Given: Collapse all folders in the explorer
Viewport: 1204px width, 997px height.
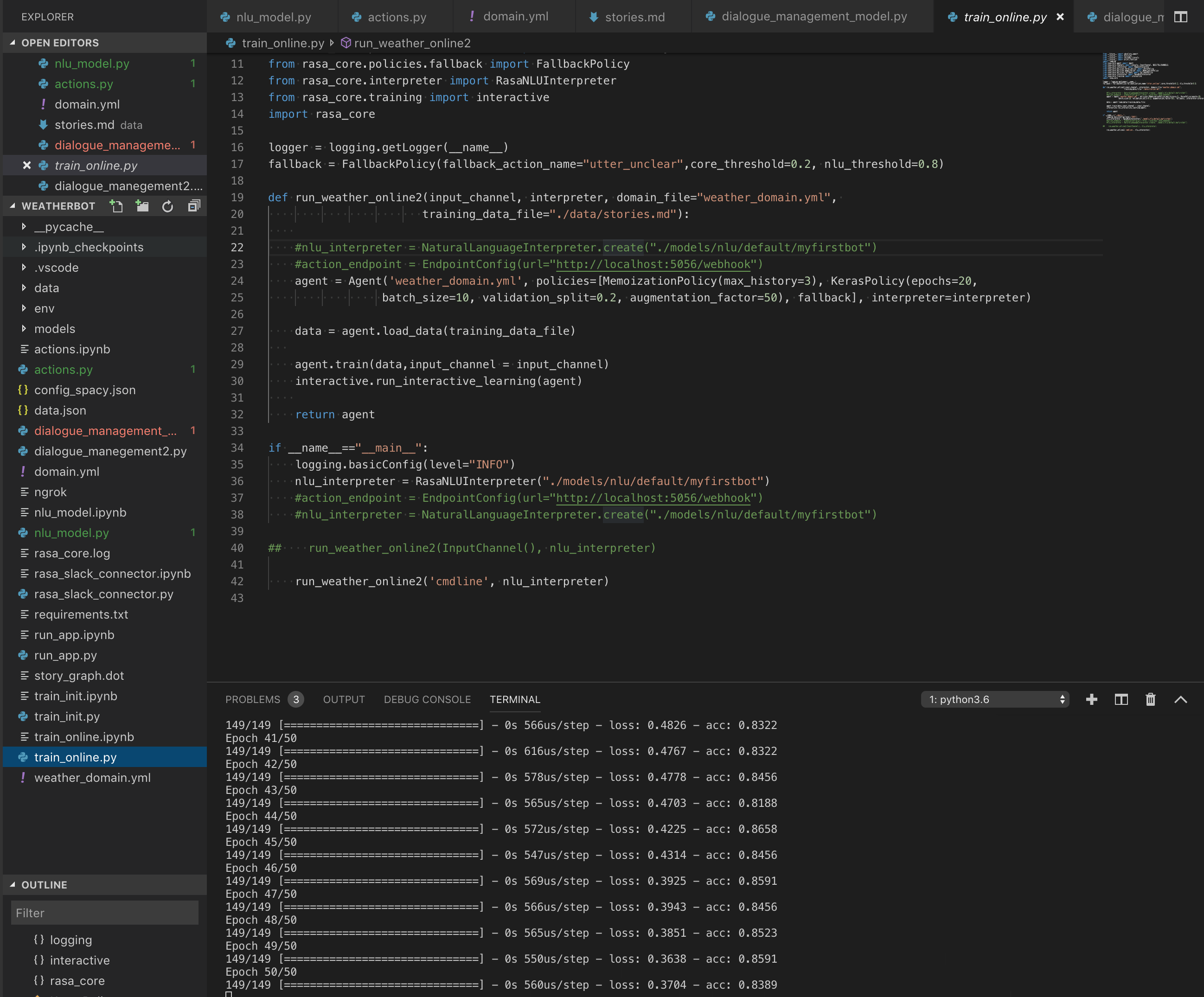Looking at the screenshot, I should (x=194, y=206).
